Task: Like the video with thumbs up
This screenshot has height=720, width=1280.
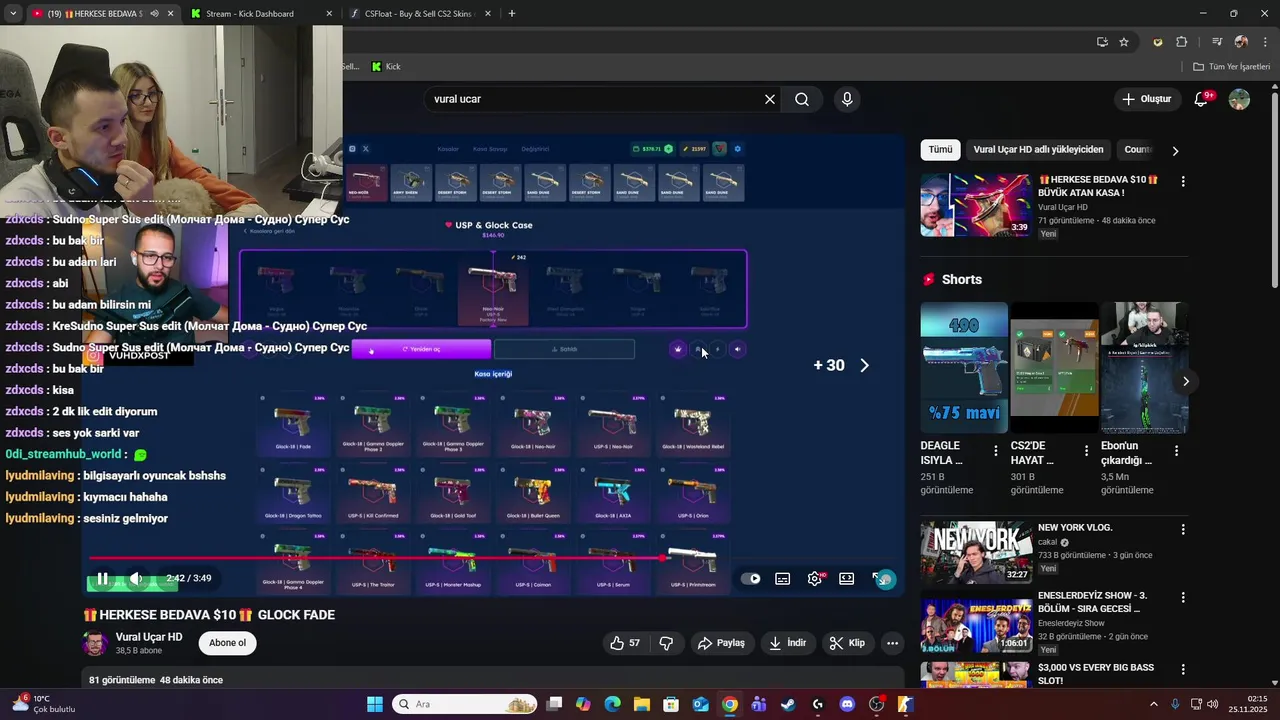Action: [625, 643]
